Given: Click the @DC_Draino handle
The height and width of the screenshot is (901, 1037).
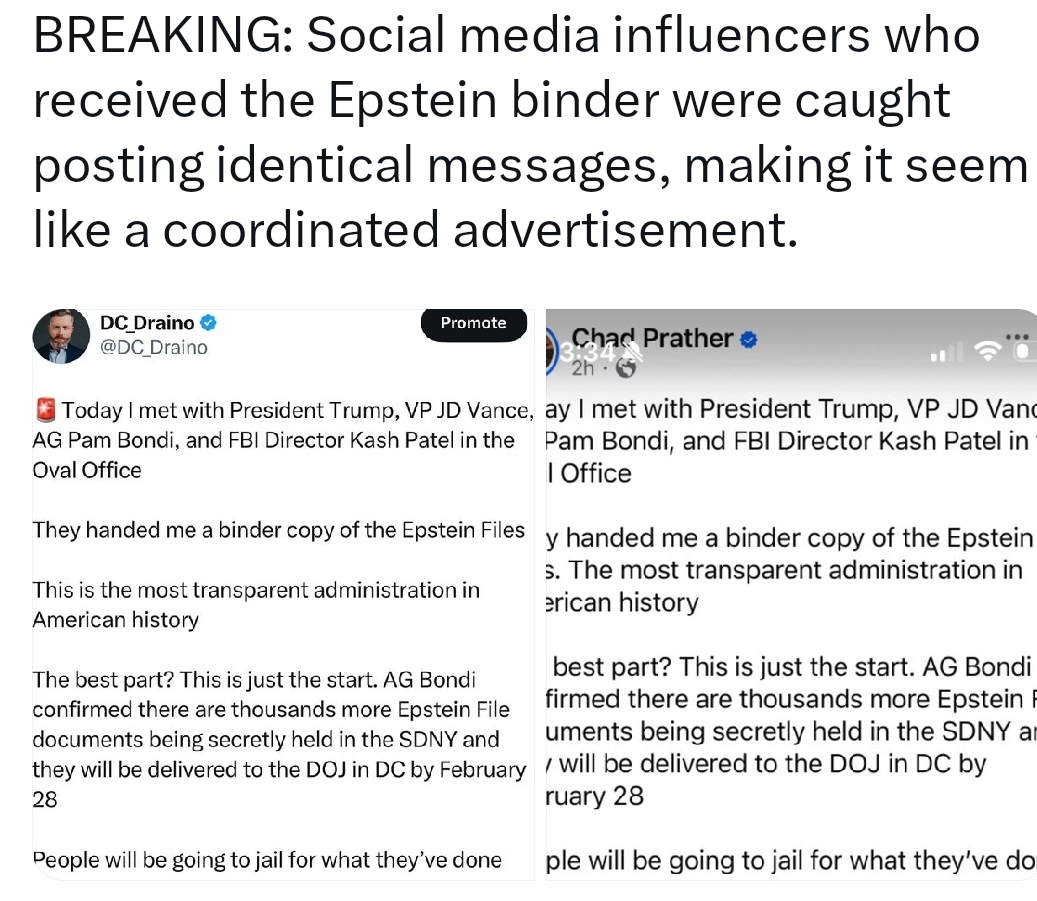Looking at the screenshot, I should [154, 347].
